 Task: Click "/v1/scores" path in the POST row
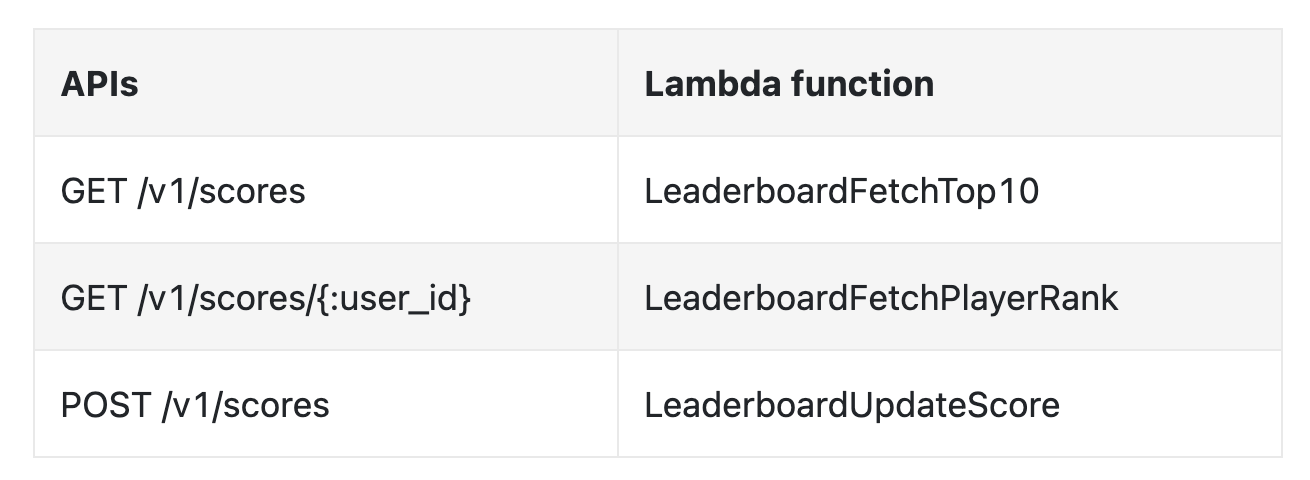click(244, 405)
